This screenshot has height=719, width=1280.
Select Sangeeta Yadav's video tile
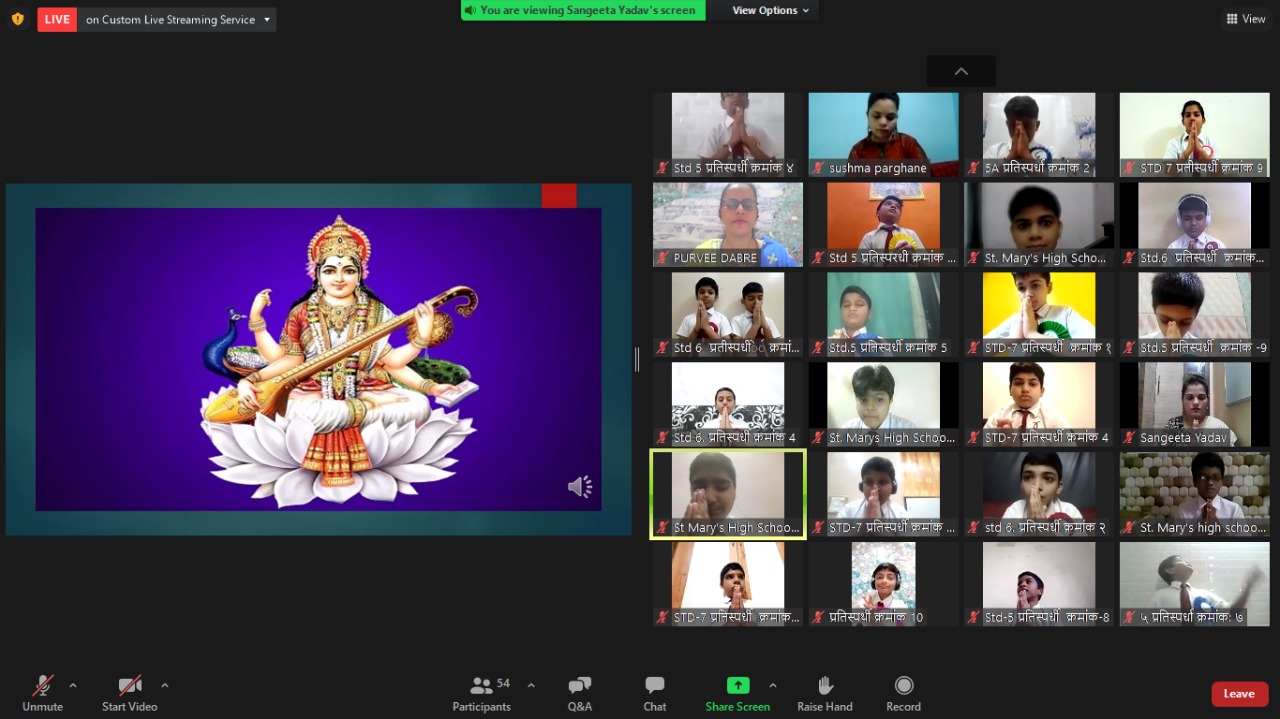pyautogui.click(x=1194, y=404)
